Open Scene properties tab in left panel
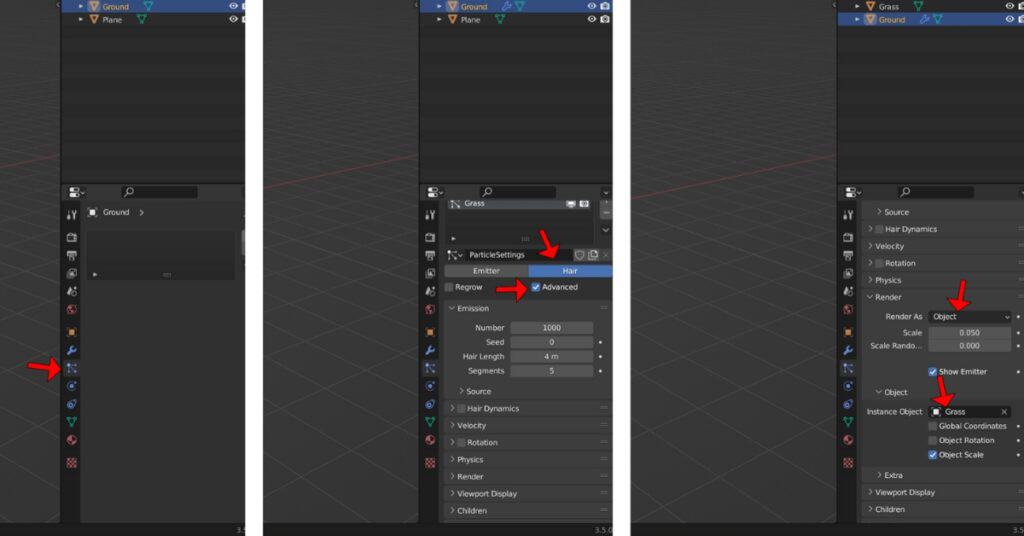 point(72,291)
